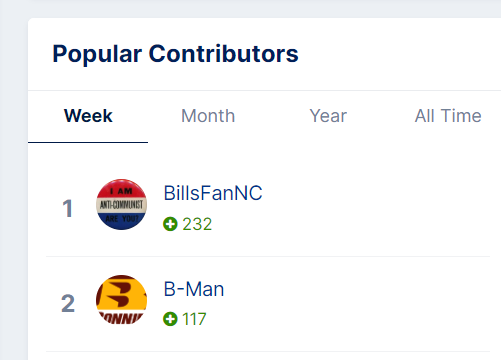Click the green plus icon beside 117
The image size is (501, 360).
170,319
